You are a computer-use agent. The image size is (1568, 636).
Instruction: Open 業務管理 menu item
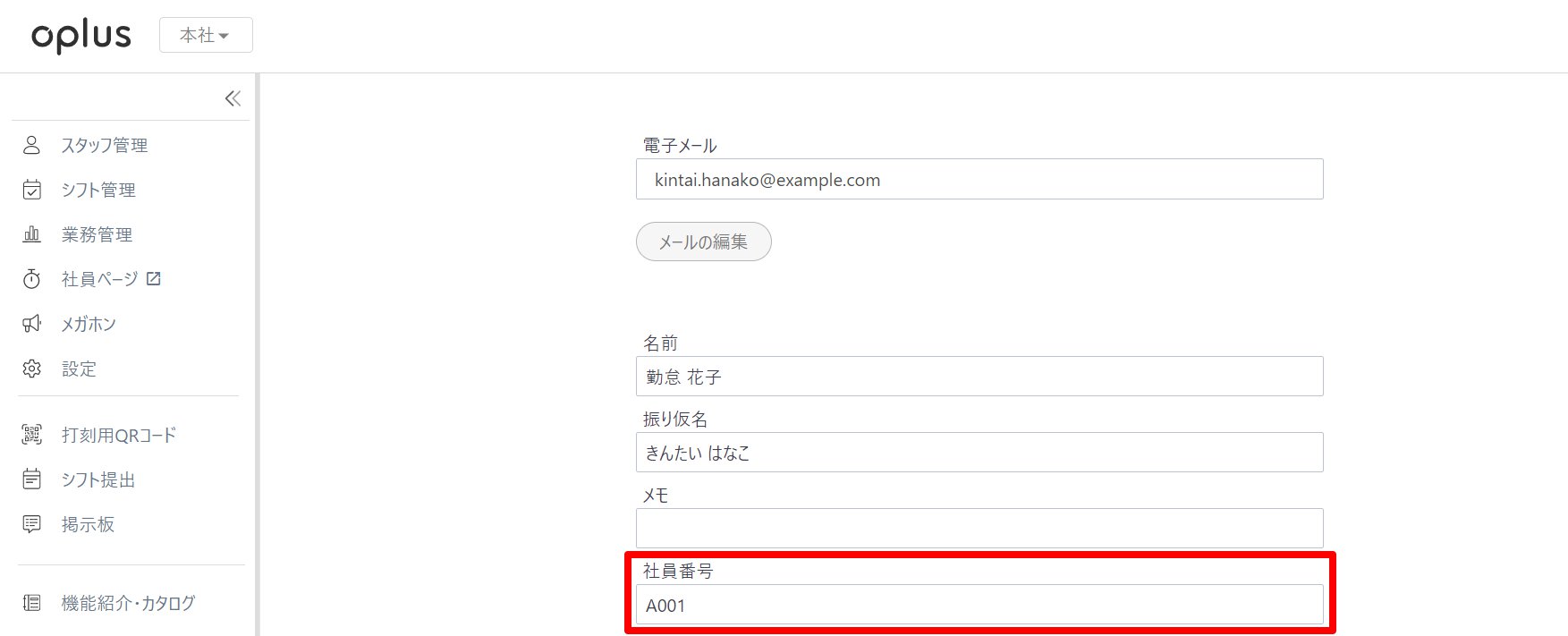pos(97,234)
